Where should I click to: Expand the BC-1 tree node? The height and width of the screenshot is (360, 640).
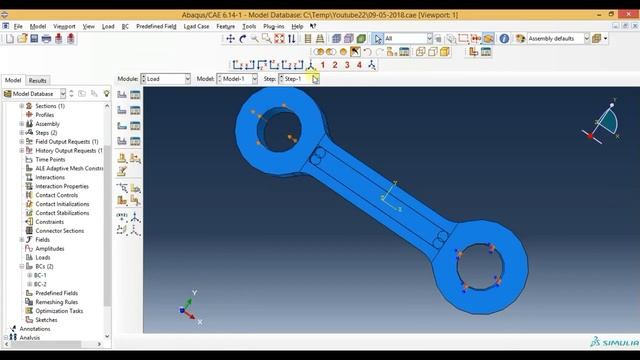pyautogui.click(x=29, y=275)
